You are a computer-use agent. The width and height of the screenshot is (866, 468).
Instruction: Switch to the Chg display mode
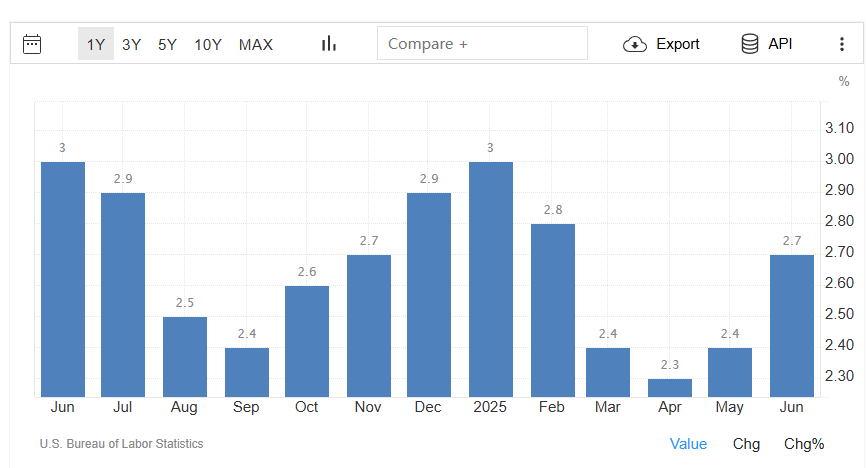tap(746, 444)
